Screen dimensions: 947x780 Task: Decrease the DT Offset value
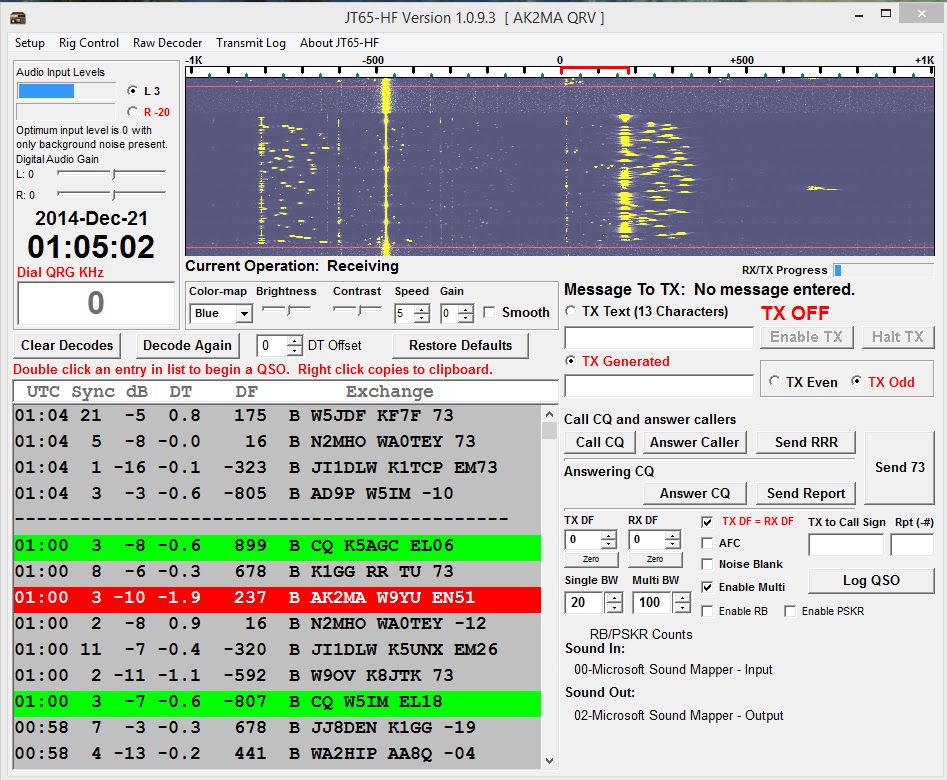(x=294, y=350)
